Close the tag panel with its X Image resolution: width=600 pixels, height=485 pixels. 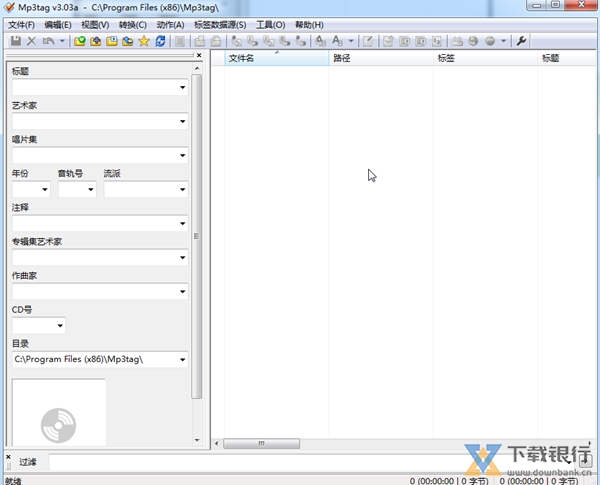199,56
